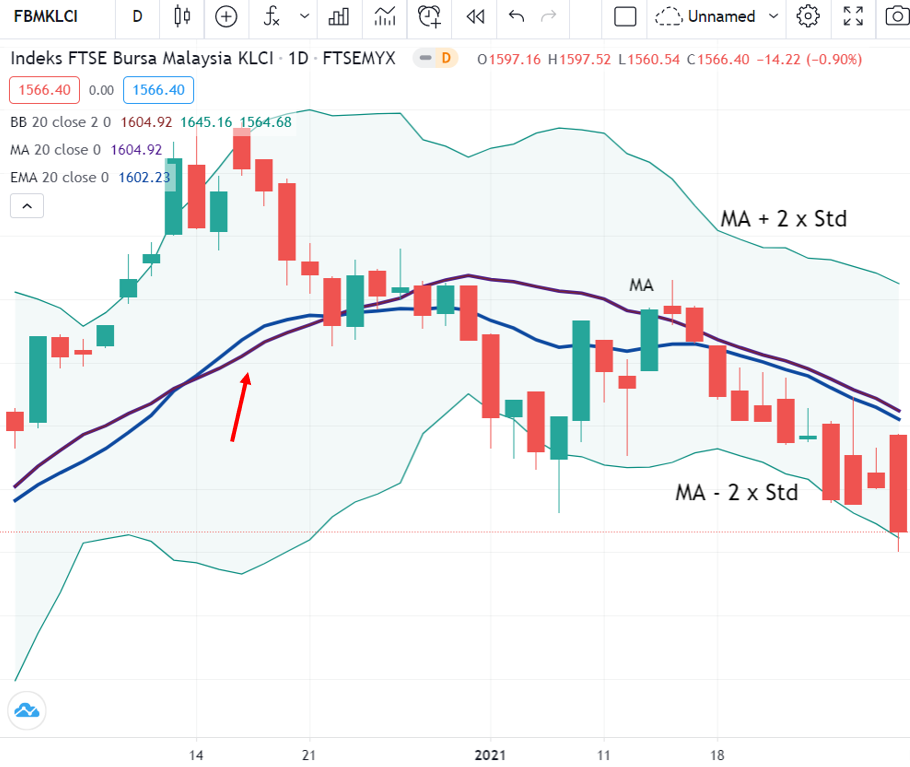Select the EMA 20 close indicator label
910x767 pixels.
pyautogui.click(x=63, y=175)
